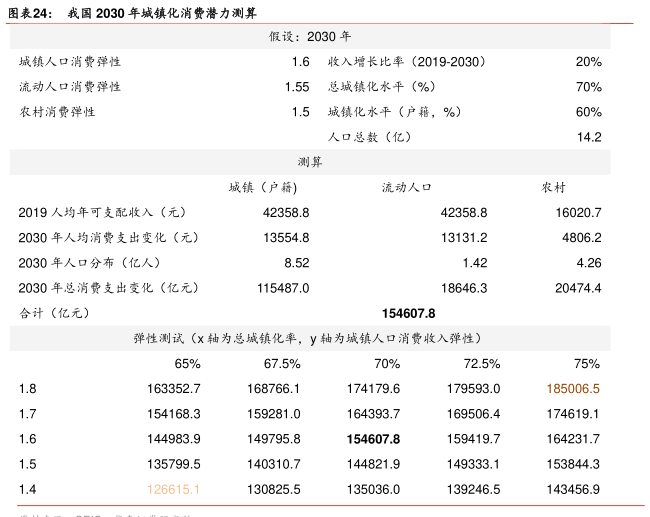650x517 pixels.
Task: Select the 1.55 流动人口消费弹性 value
Action: coord(296,87)
